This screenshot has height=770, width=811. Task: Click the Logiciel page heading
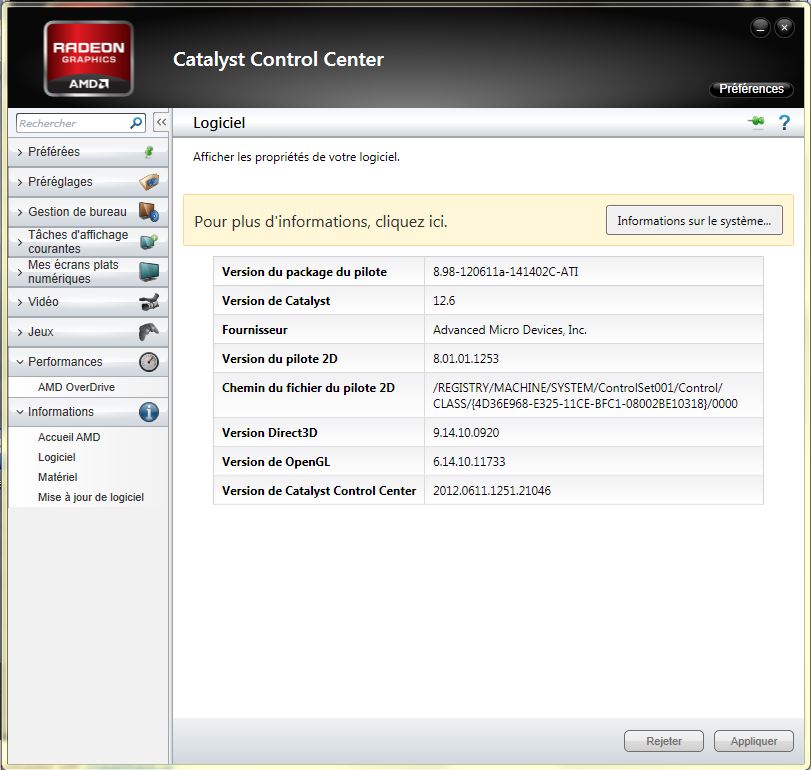coord(219,123)
